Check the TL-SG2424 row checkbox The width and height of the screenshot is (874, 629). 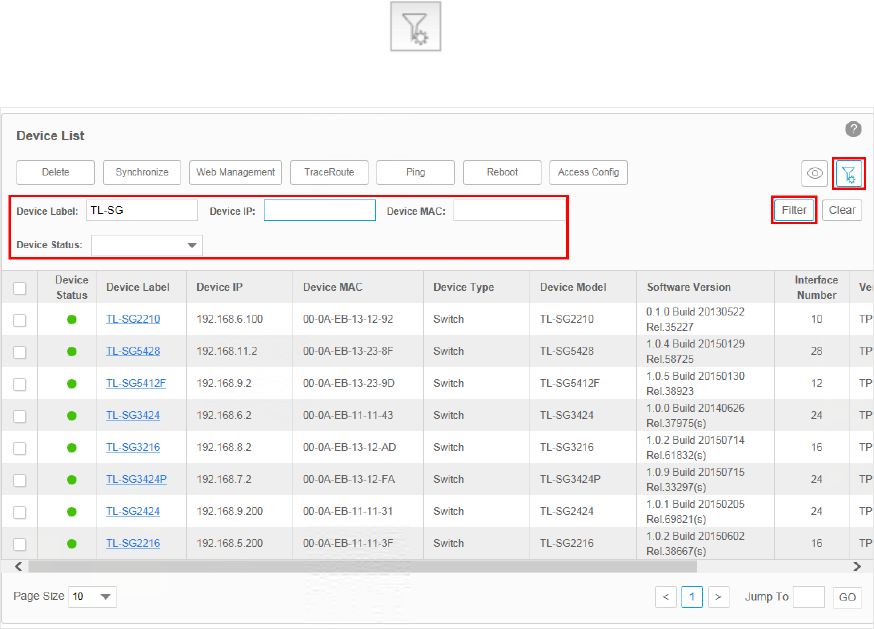[20, 512]
